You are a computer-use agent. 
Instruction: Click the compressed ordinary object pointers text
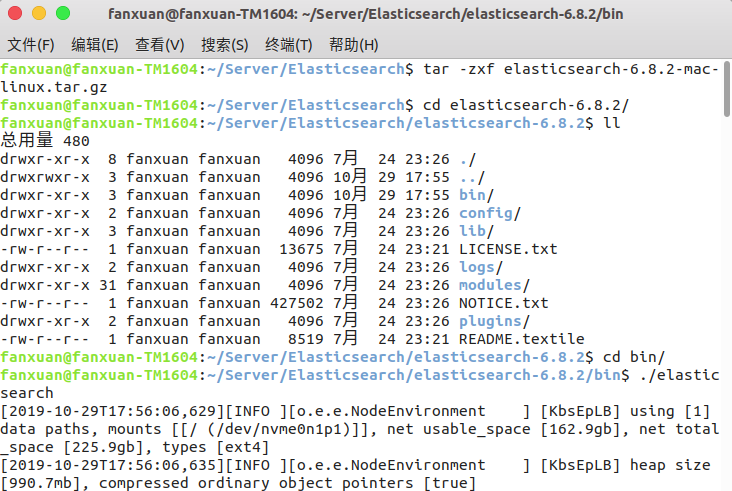tap(256, 484)
